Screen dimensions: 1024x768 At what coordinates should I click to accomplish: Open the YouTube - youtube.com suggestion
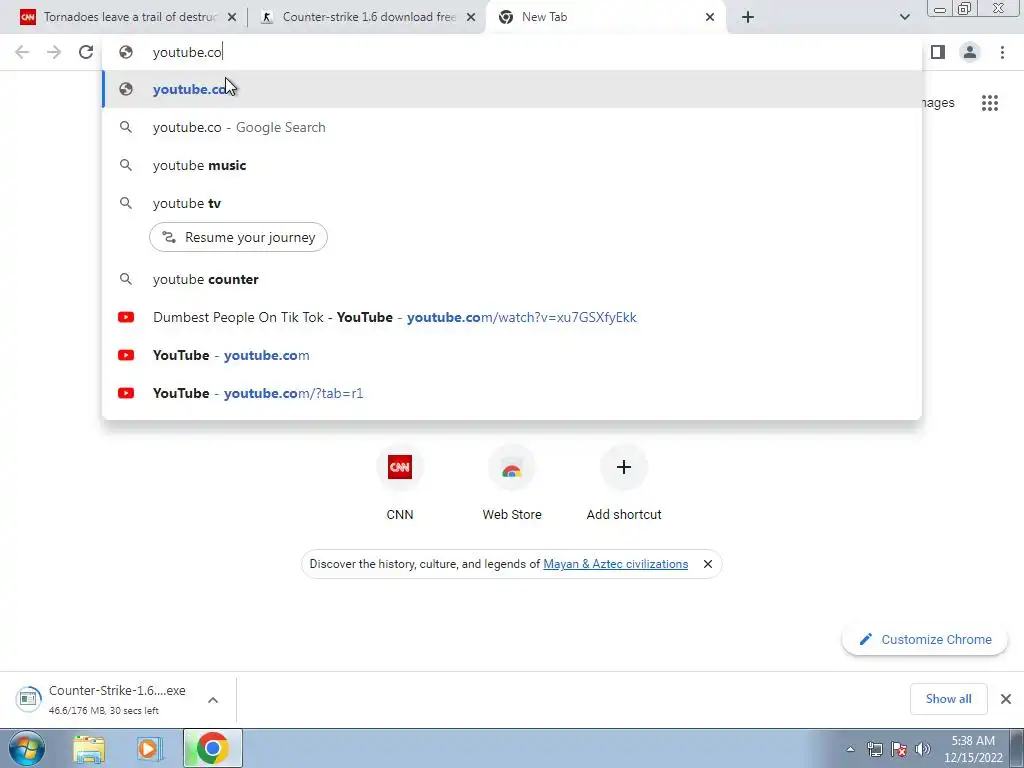tap(512, 355)
